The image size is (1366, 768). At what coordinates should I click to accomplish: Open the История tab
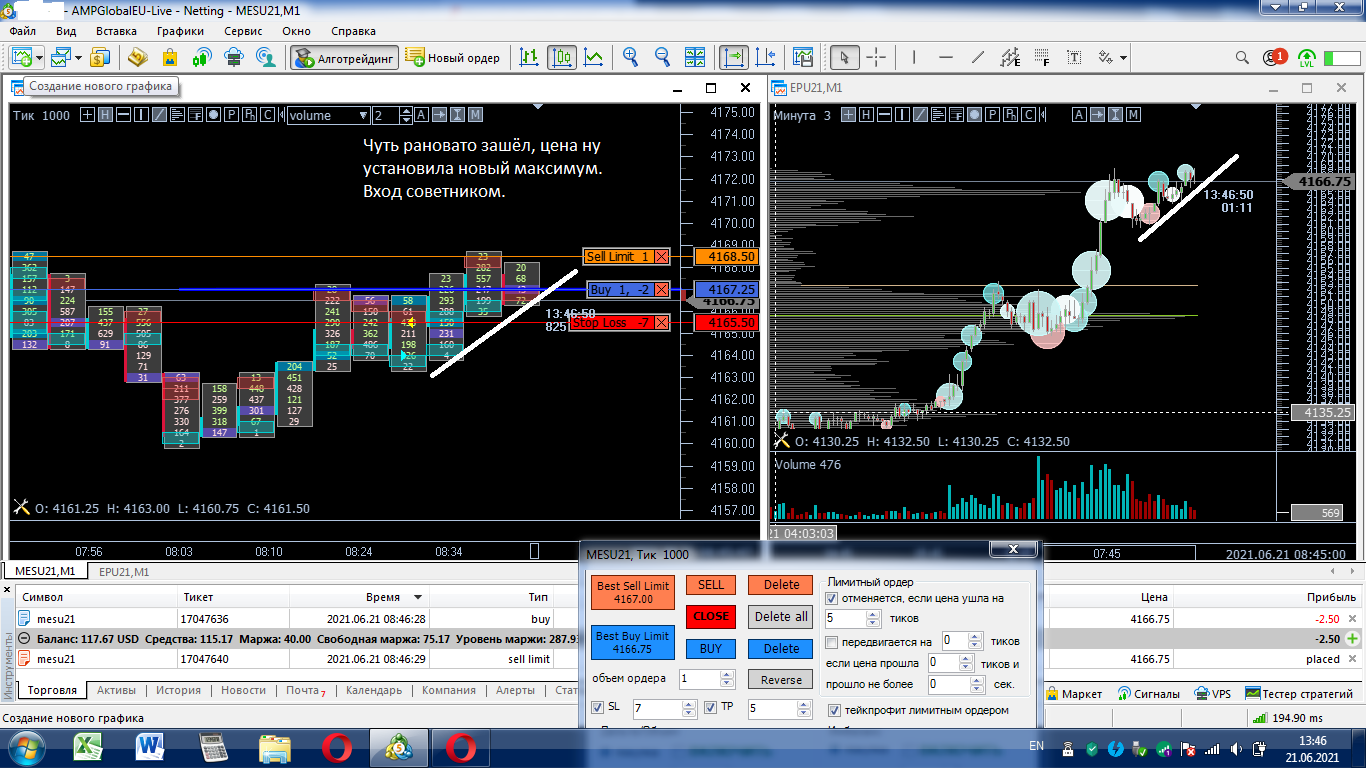[178, 690]
